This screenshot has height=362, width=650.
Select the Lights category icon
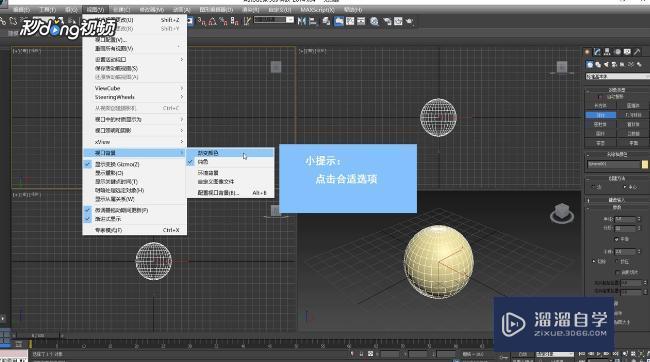point(606,64)
